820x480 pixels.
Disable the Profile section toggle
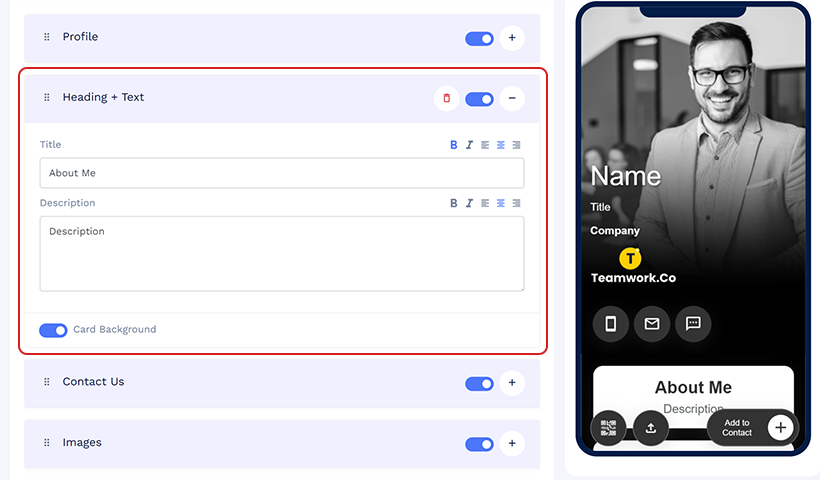tap(479, 39)
